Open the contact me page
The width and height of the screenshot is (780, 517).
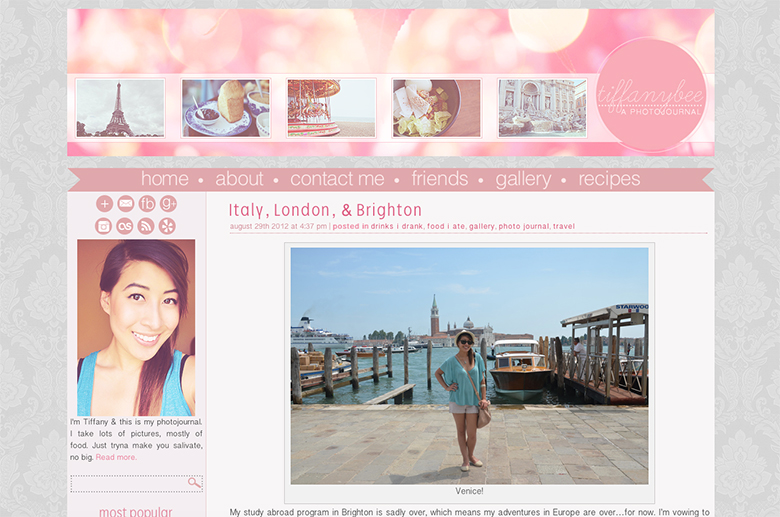tap(337, 179)
